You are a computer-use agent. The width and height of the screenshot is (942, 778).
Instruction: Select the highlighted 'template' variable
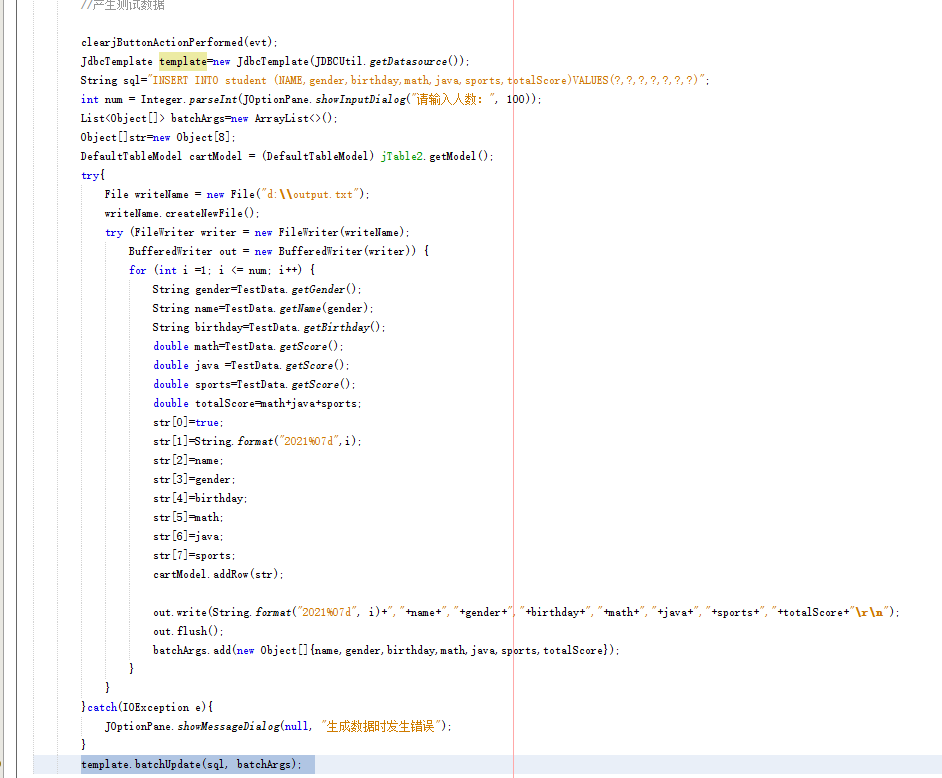(183, 61)
